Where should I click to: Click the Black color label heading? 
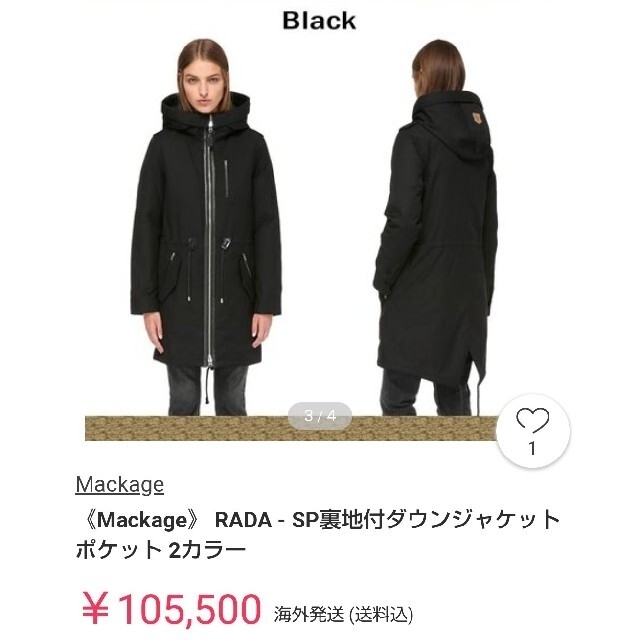(319, 20)
